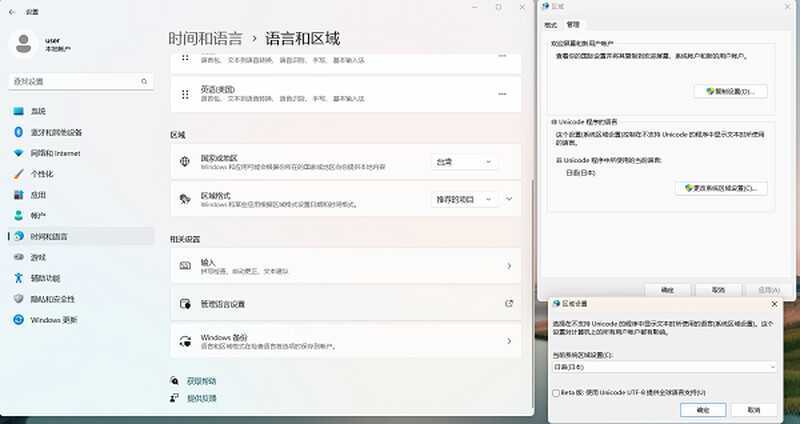
Task: Click the 帐户 sidebar icon
Action: tap(18, 215)
